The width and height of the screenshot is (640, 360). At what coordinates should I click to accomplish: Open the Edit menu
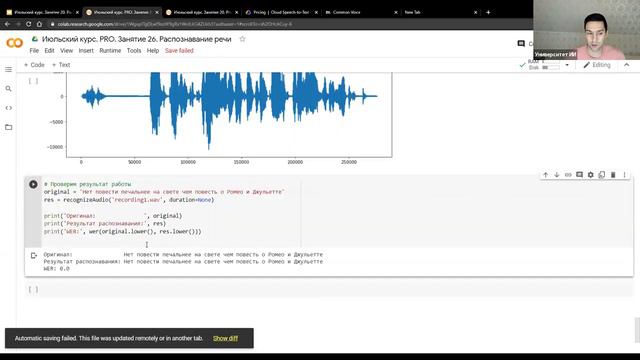pyautogui.click(x=49, y=51)
